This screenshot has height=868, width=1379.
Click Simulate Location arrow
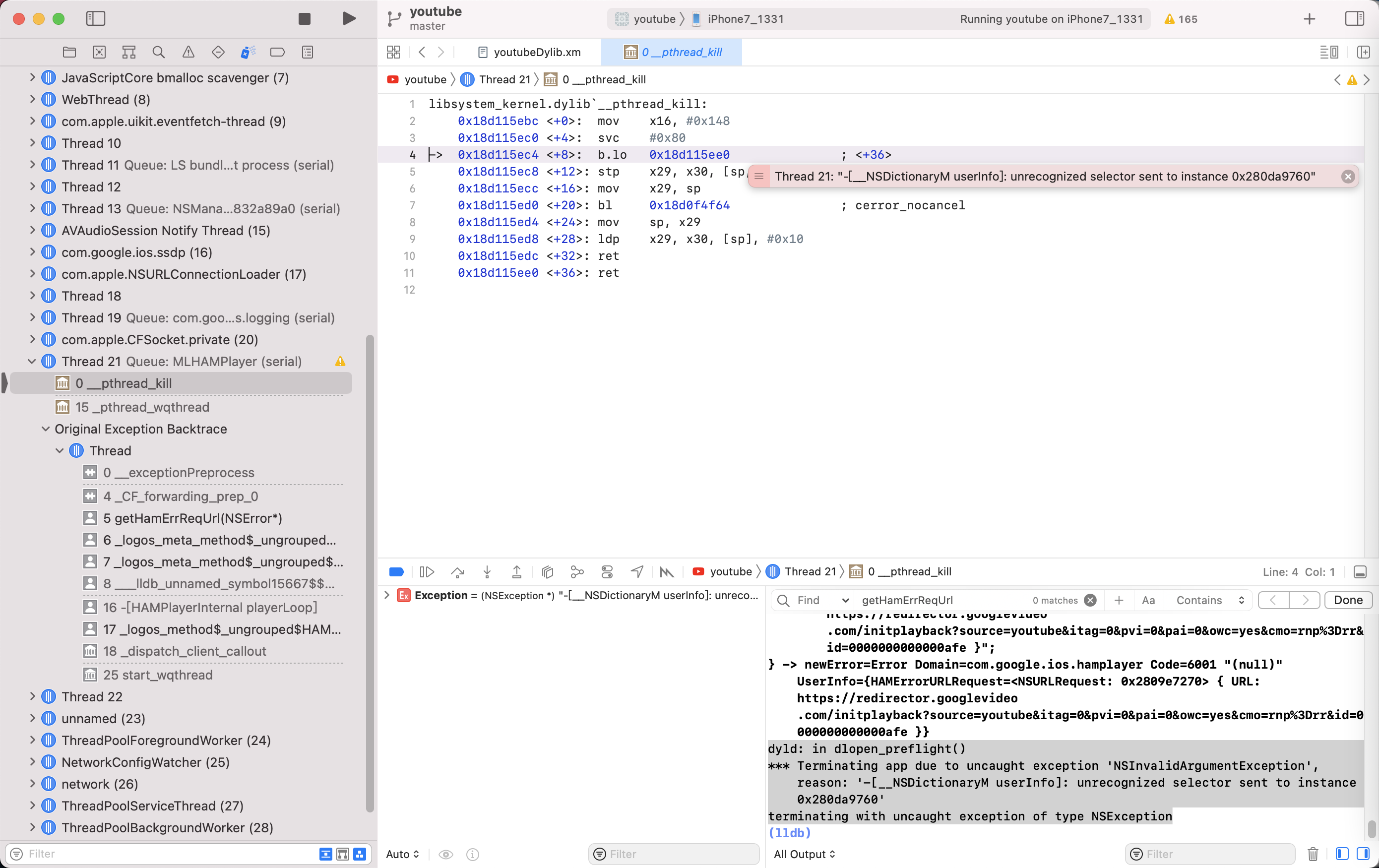(x=637, y=571)
